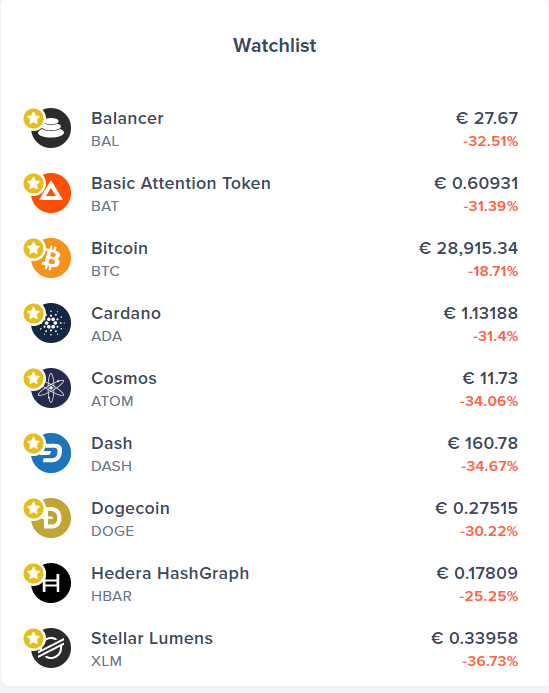549x693 pixels.
Task: Click the Cardano coin logo
Action: 51,323
